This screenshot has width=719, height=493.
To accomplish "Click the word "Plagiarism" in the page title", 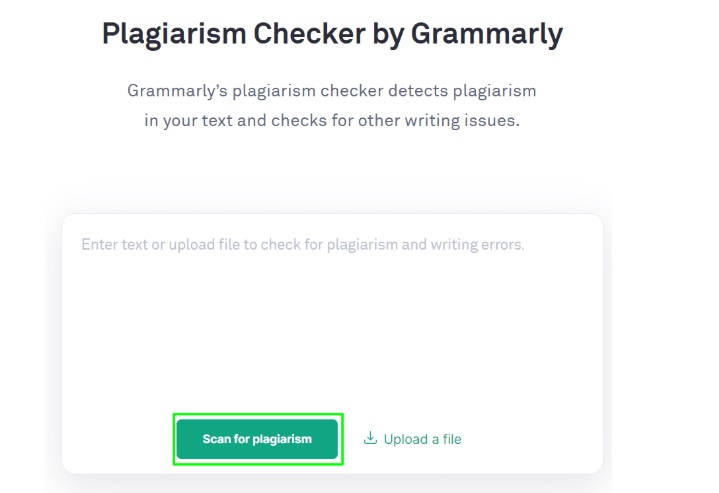I will click(x=173, y=34).
